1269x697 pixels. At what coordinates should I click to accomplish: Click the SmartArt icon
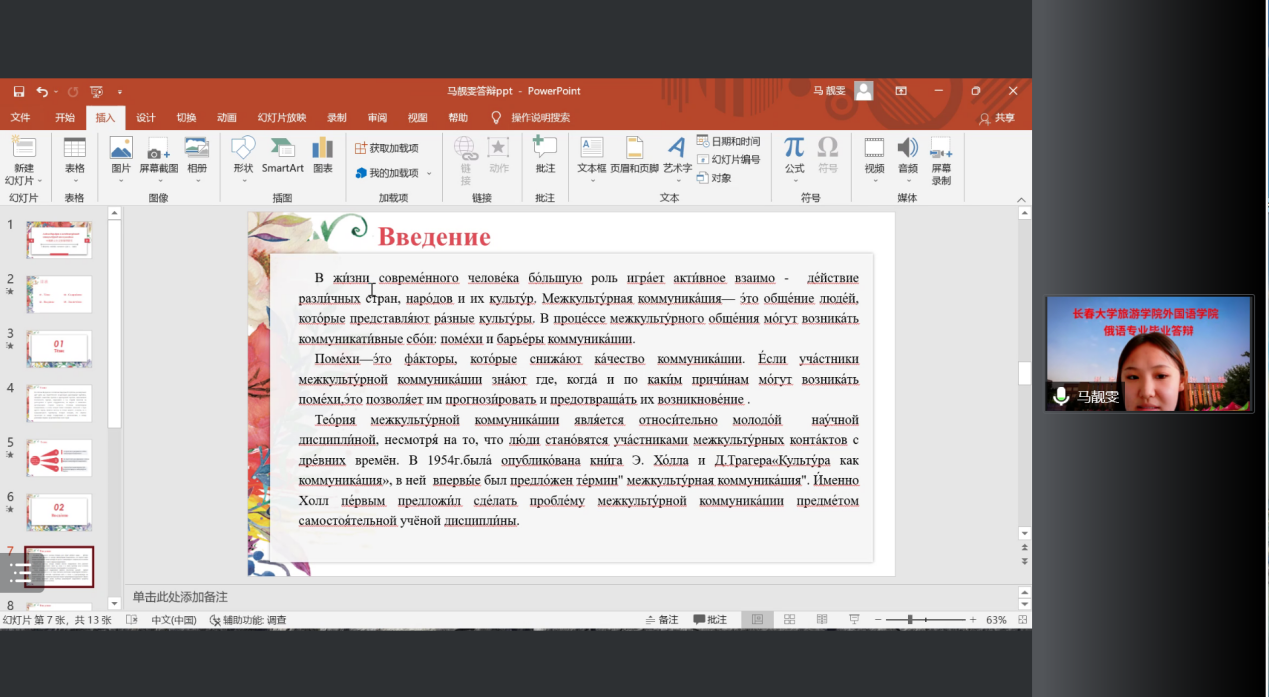pyautogui.click(x=283, y=148)
